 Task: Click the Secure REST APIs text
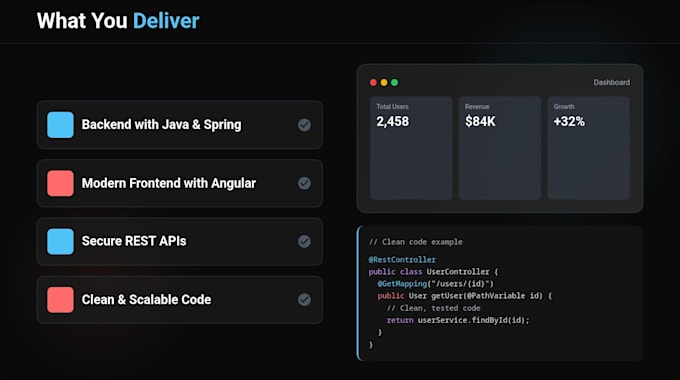click(x=134, y=241)
